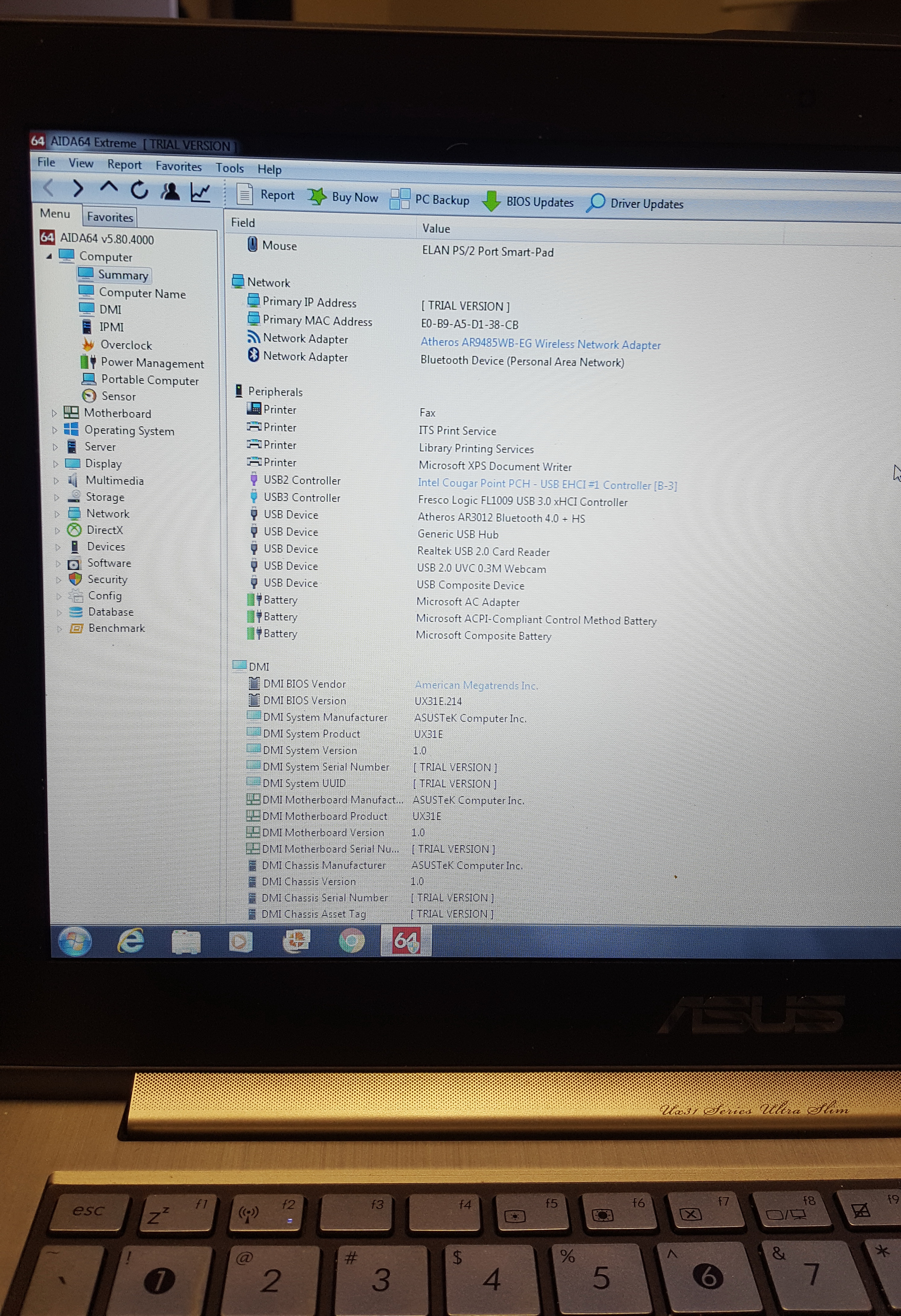Expand the Operating System tree node

55,430
